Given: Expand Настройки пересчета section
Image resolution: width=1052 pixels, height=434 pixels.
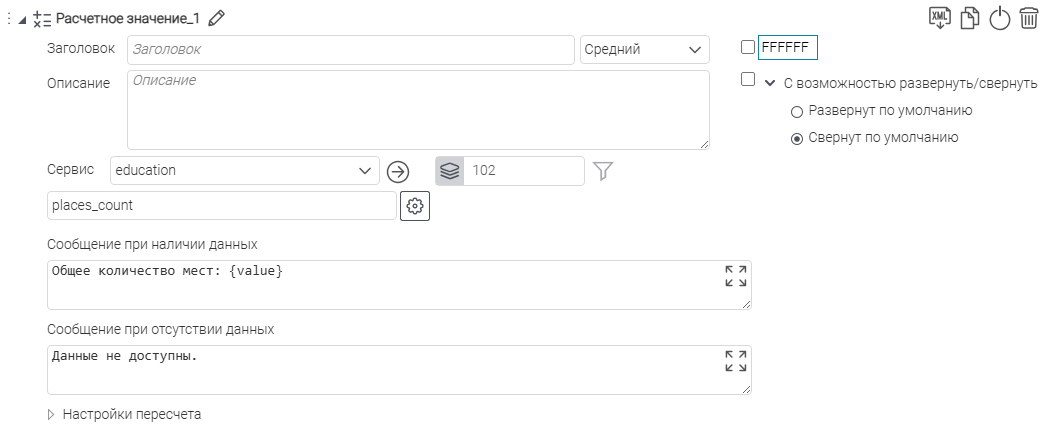Looking at the screenshot, I should [52, 414].
